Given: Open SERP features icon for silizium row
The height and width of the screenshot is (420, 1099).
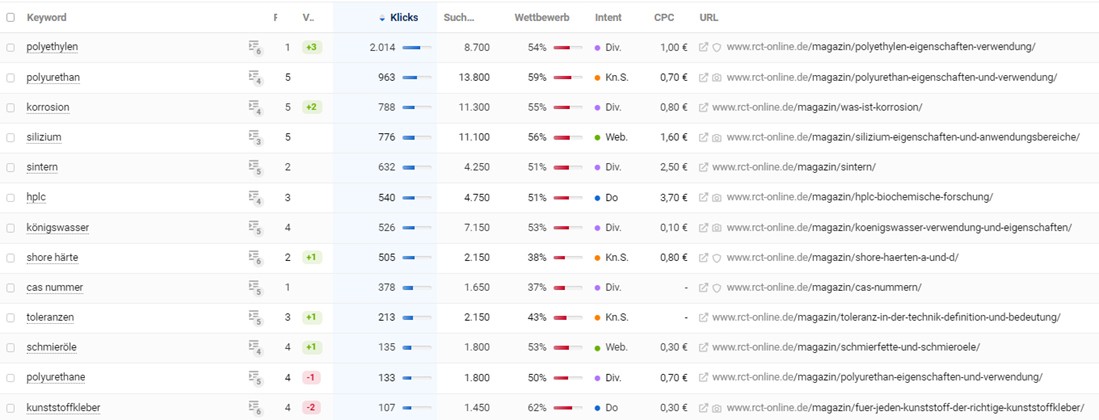Looking at the screenshot, I should (x=255, y=138).
